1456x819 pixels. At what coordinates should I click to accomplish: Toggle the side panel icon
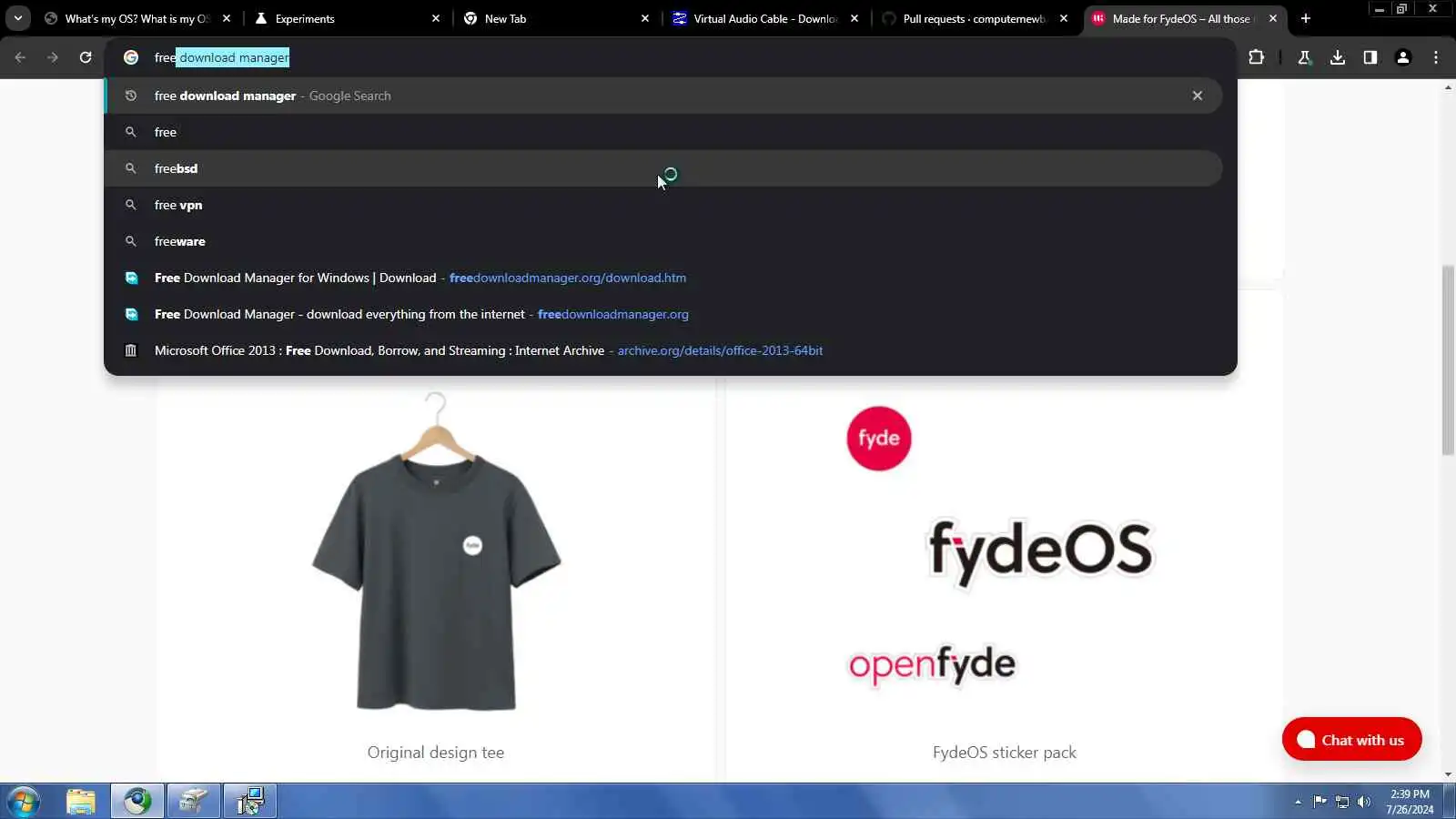(1370, 57)
